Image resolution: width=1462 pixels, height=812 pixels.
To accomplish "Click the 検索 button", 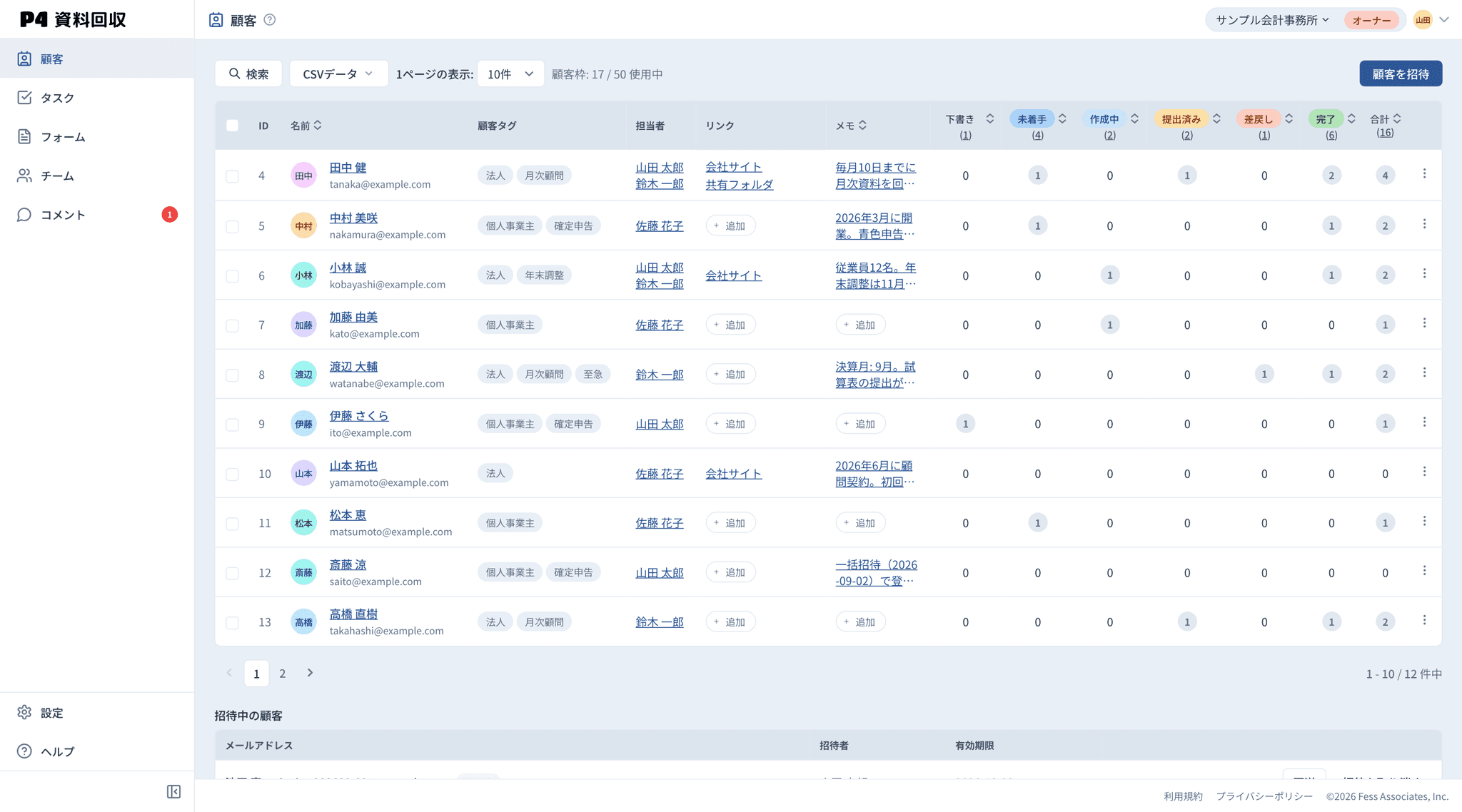I will 248,73.
